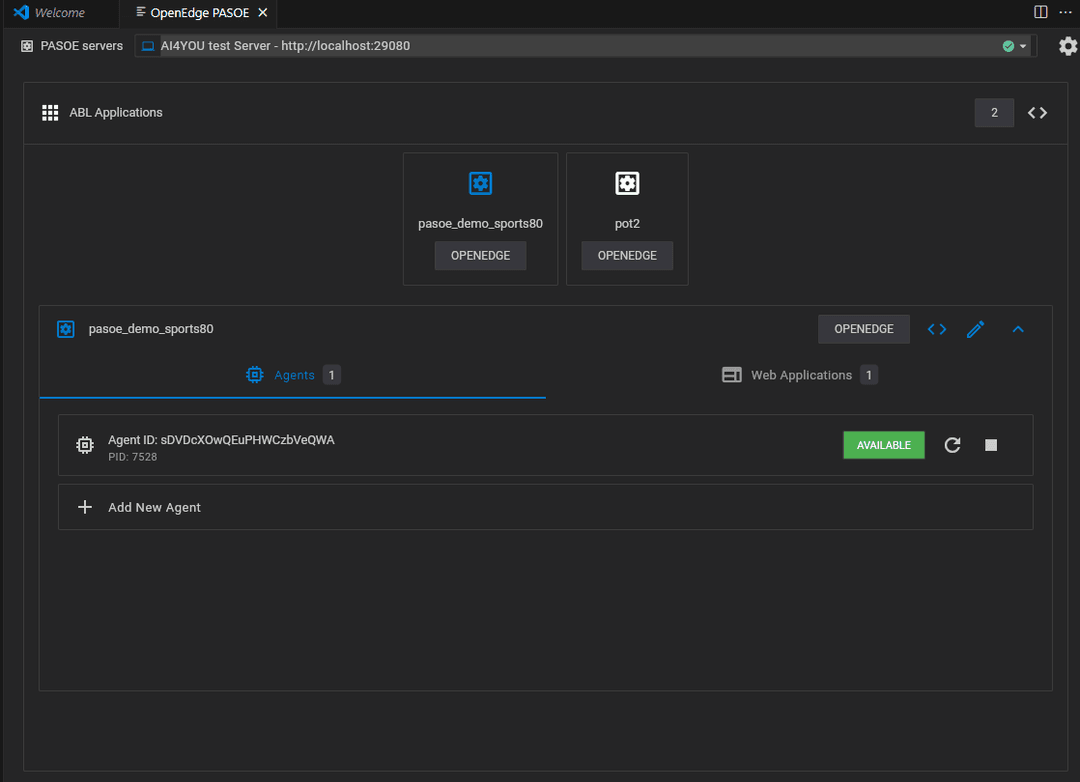Edit pasoe_demo_sports80 with the pencil icon
Screen dimensions: 1080x782
point(975,329)
